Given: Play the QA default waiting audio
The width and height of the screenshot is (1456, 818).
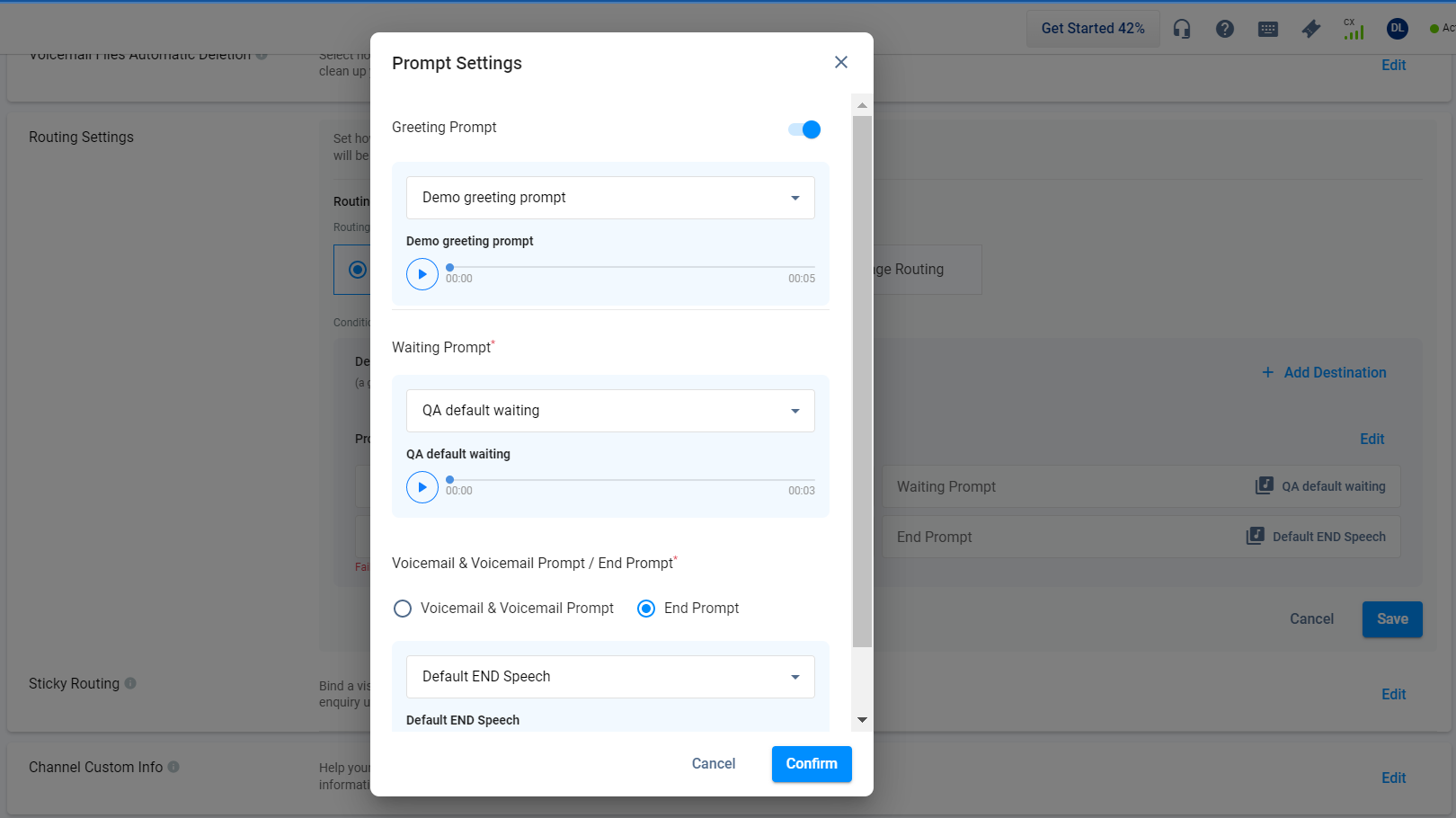Looking at the screenshot, I should 422,487.
